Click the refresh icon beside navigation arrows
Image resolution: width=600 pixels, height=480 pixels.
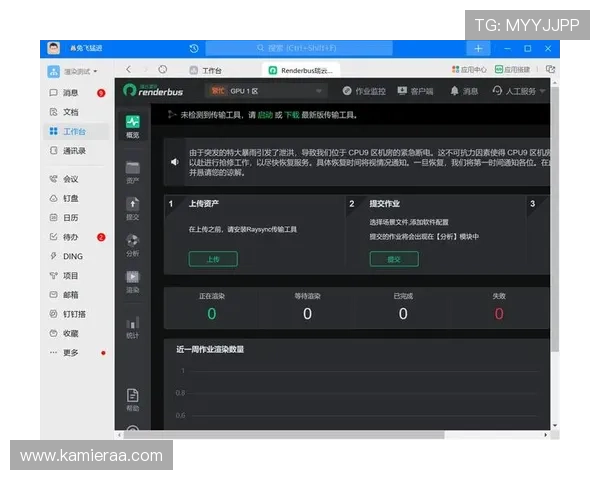163,69
